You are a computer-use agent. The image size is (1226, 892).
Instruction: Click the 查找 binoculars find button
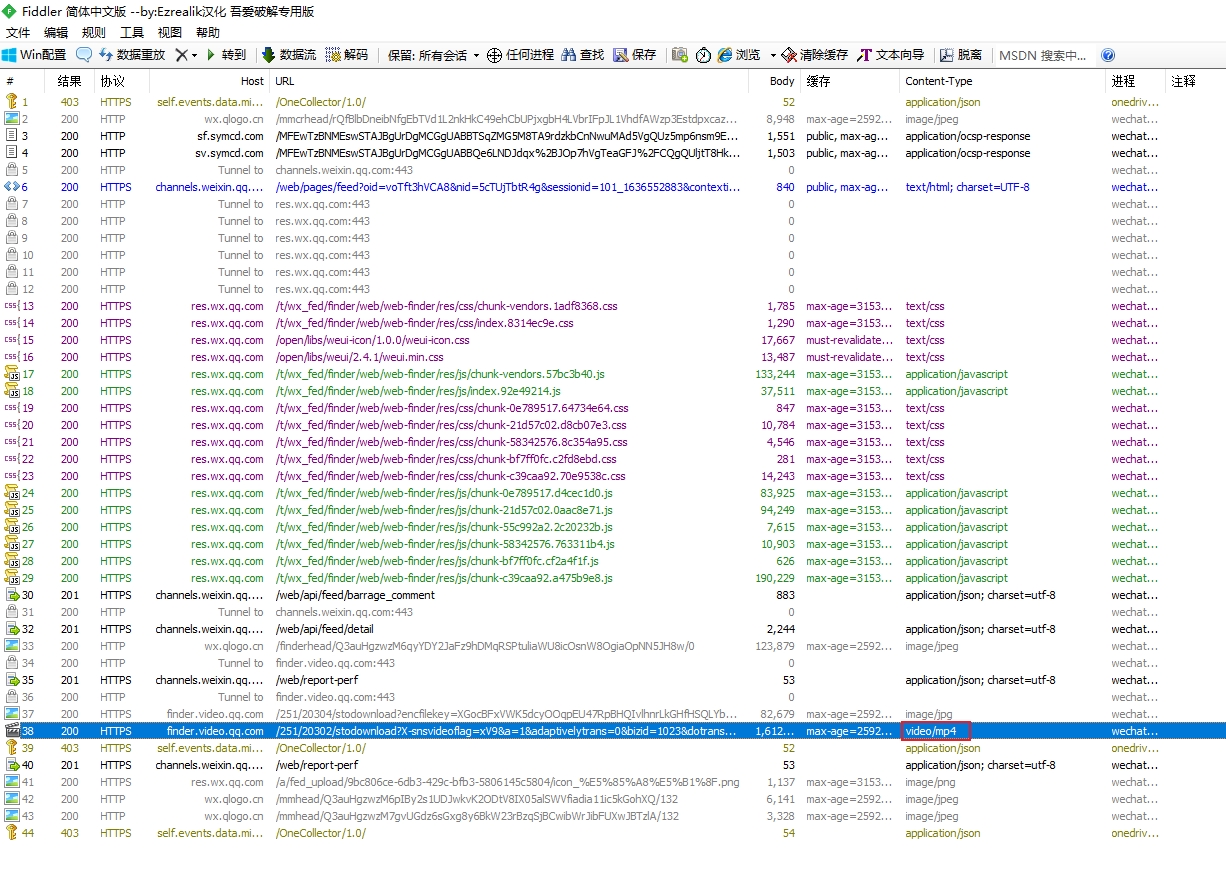(583, 55)
